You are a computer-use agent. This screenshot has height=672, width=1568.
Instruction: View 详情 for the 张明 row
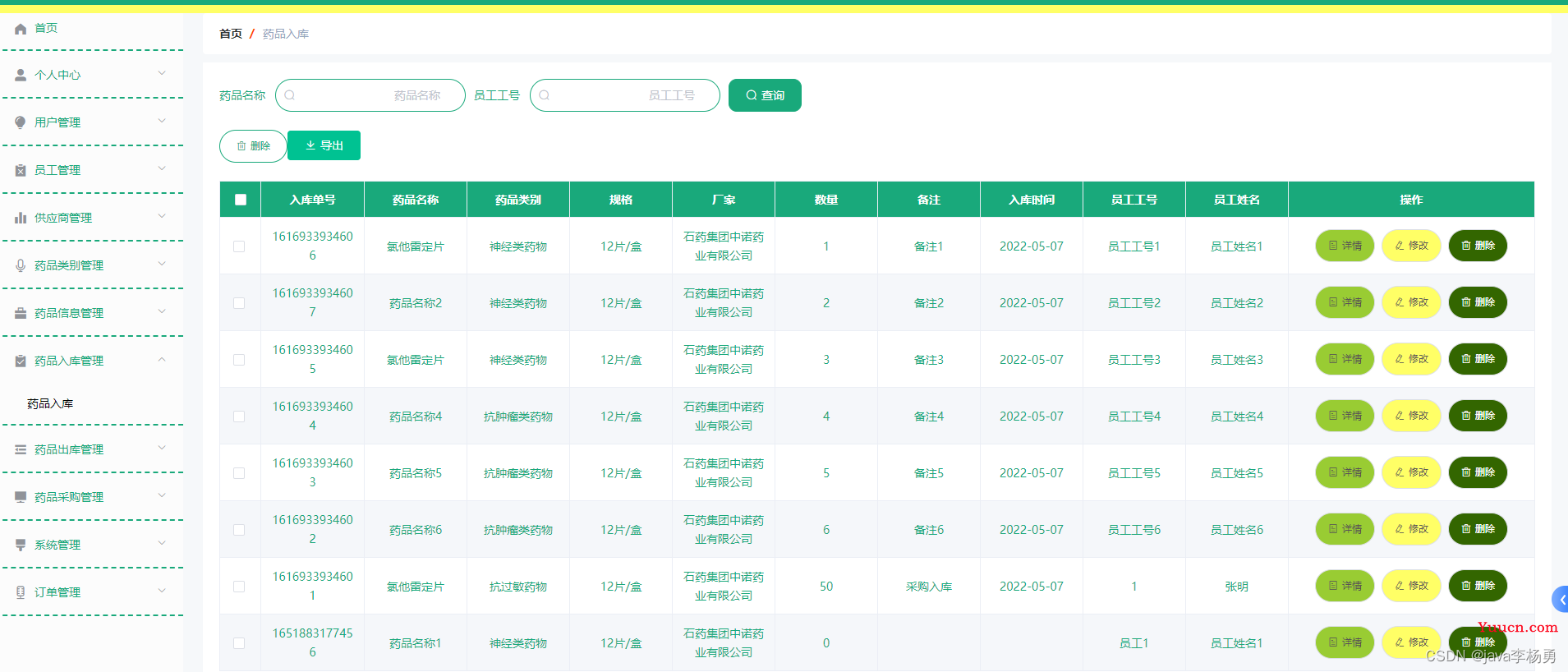click(1345, 586)
